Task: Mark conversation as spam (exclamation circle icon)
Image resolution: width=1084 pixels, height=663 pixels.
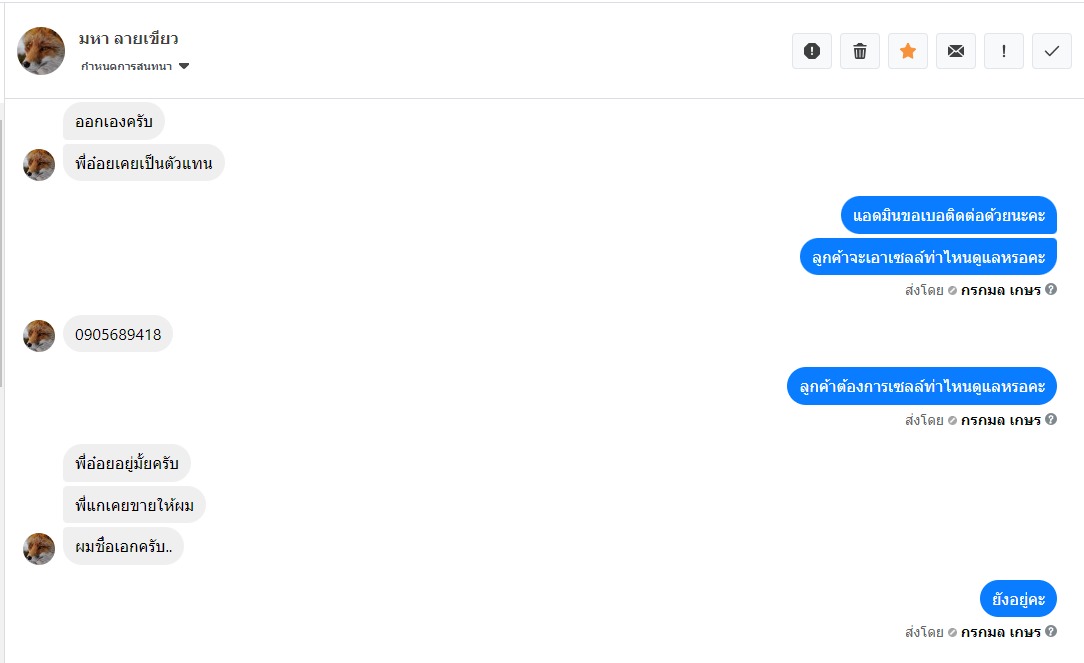Action: [x=812, y=51]
